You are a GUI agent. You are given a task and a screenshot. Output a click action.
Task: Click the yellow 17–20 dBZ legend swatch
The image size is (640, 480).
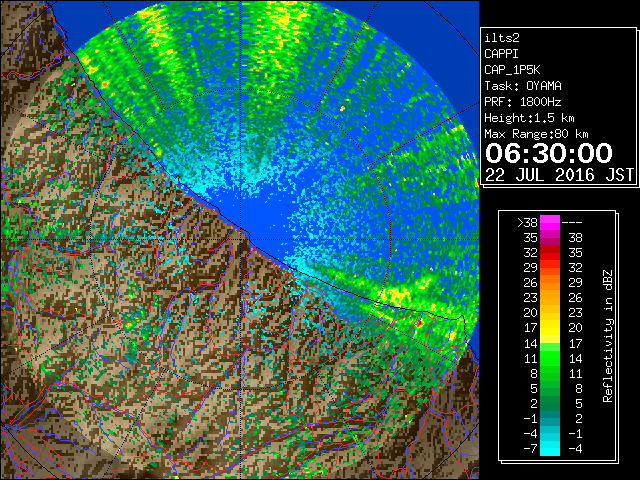(x=550, y=328)
